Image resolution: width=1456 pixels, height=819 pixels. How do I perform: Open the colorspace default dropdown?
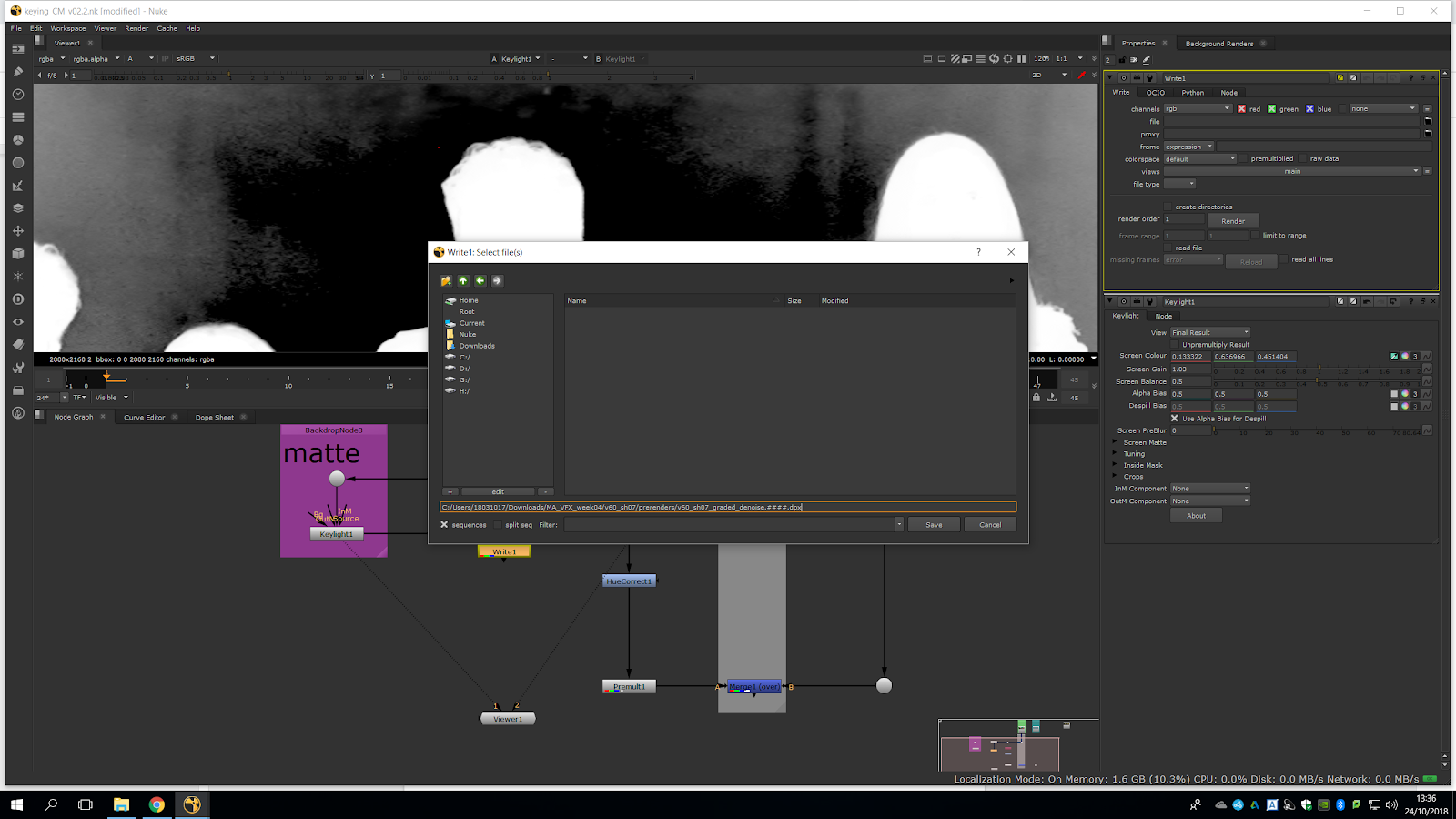click(1200, 158)
